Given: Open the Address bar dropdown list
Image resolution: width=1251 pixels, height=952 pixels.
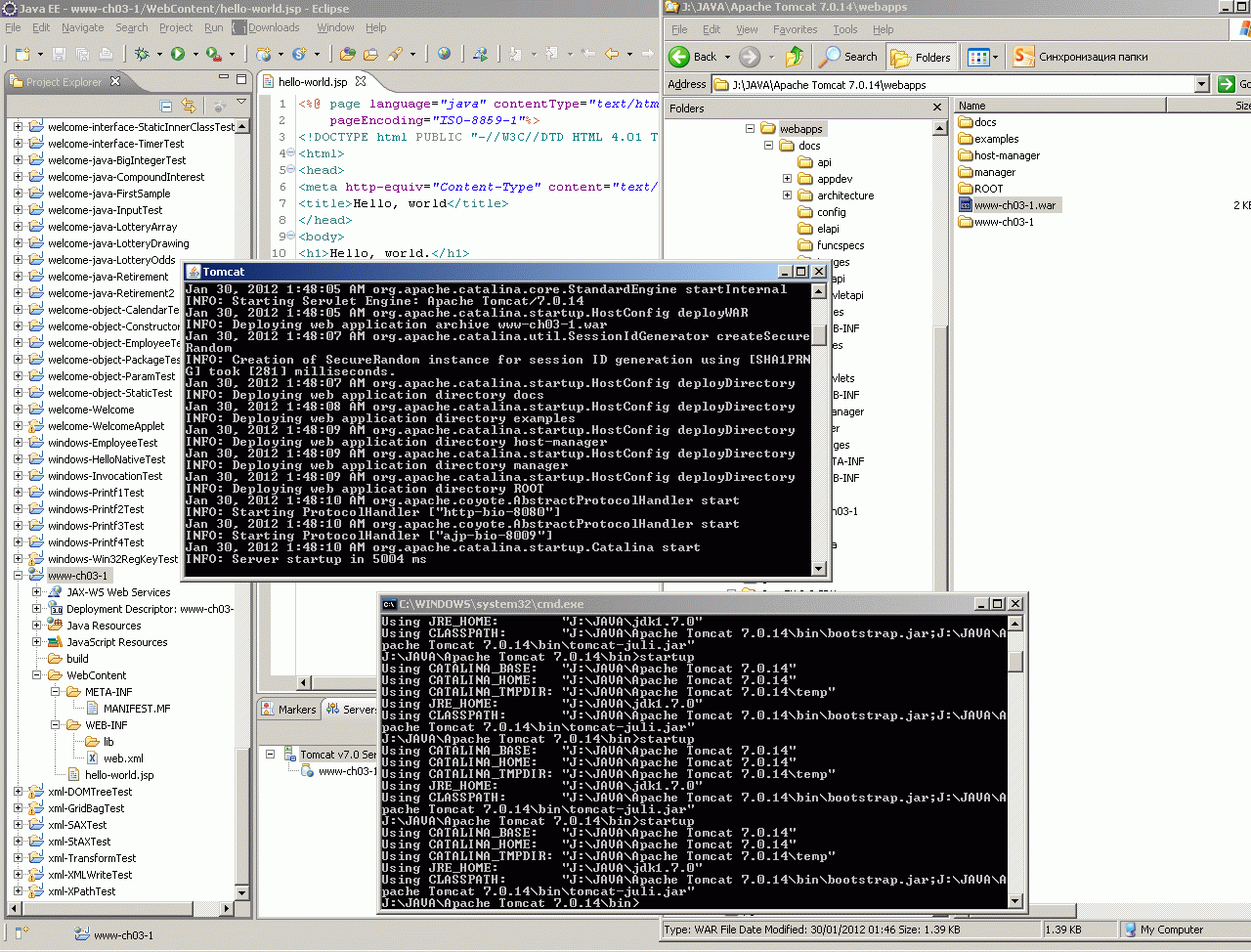Looking at the screenshot, I should pyautogui.click(x=1202, y=84).
